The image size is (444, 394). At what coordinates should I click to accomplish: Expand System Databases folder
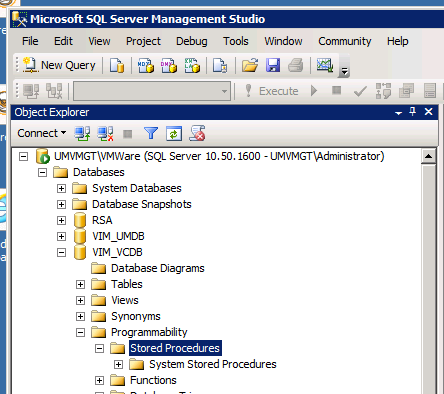click(x=61, y=188)
